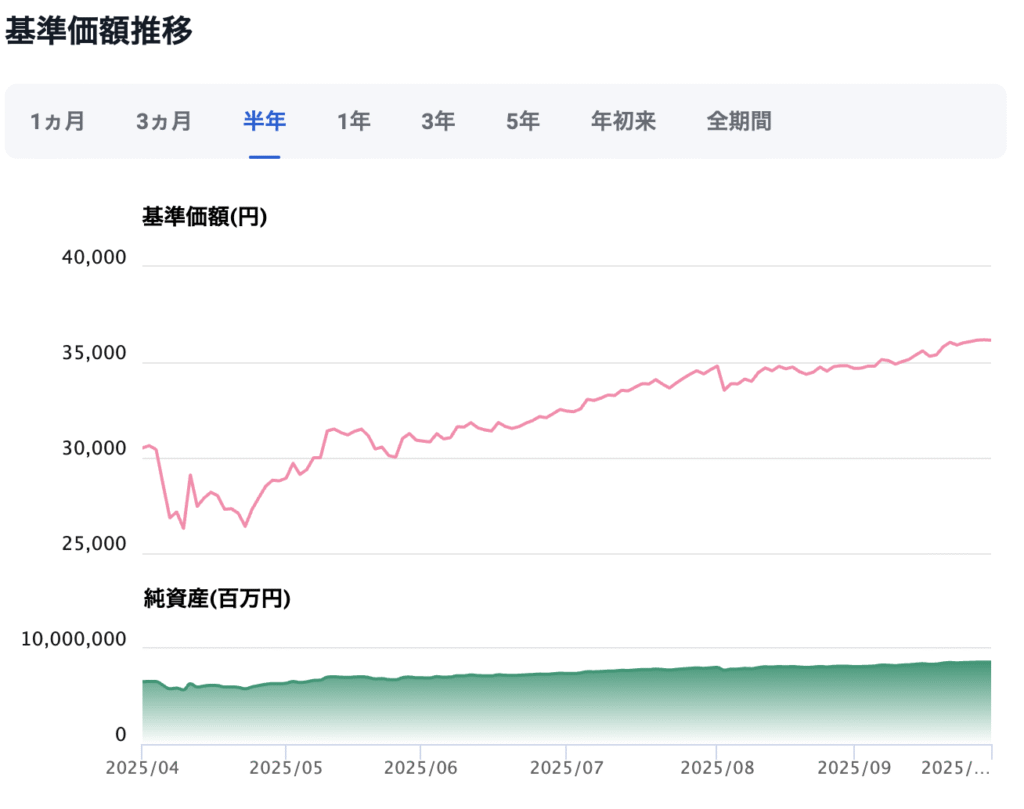Click the 純資産(百万円) chart title
The image size is (1024, 809).
(x=217, y=598)
